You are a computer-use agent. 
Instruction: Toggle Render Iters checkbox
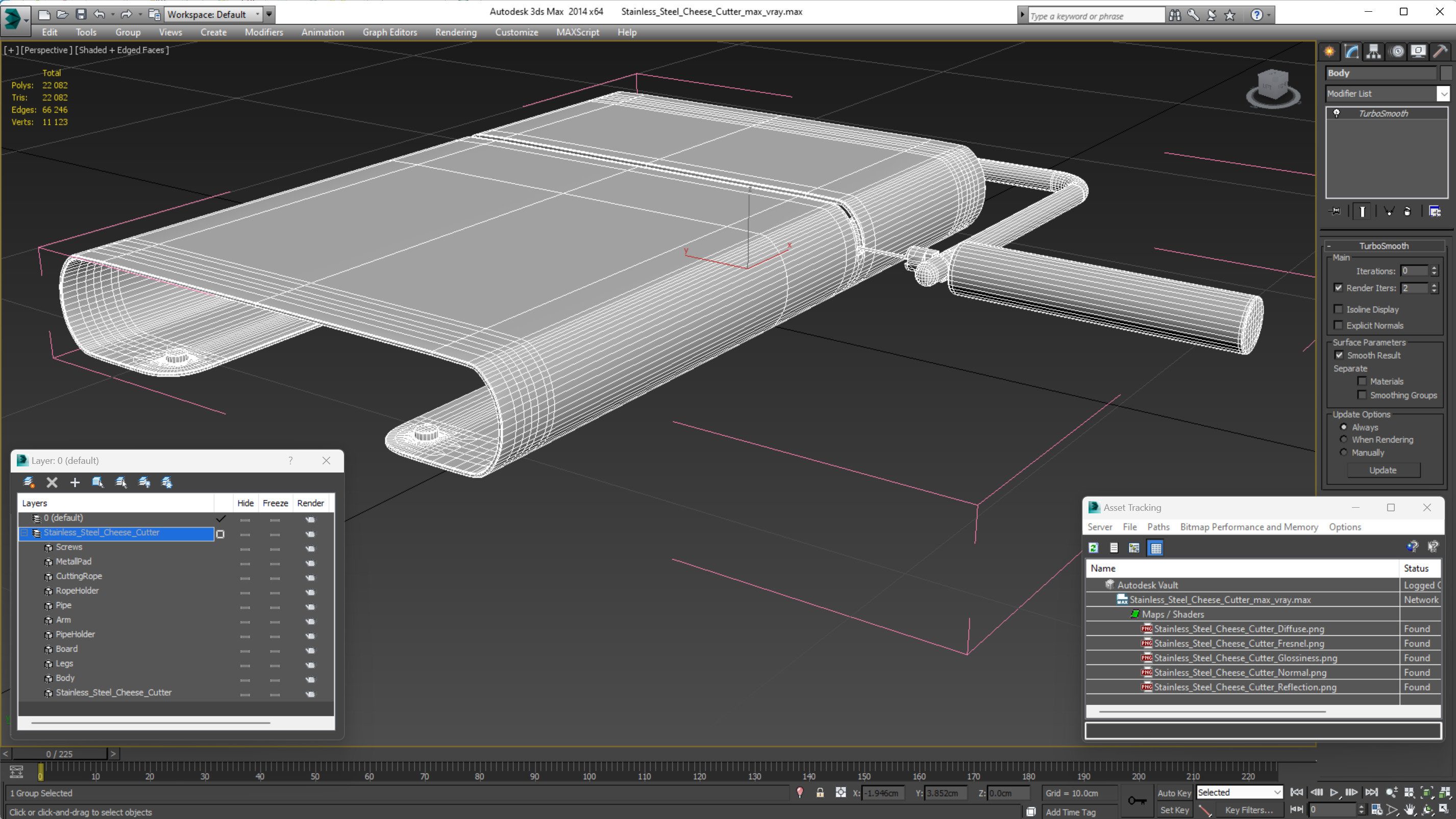tap(1338, 288)
